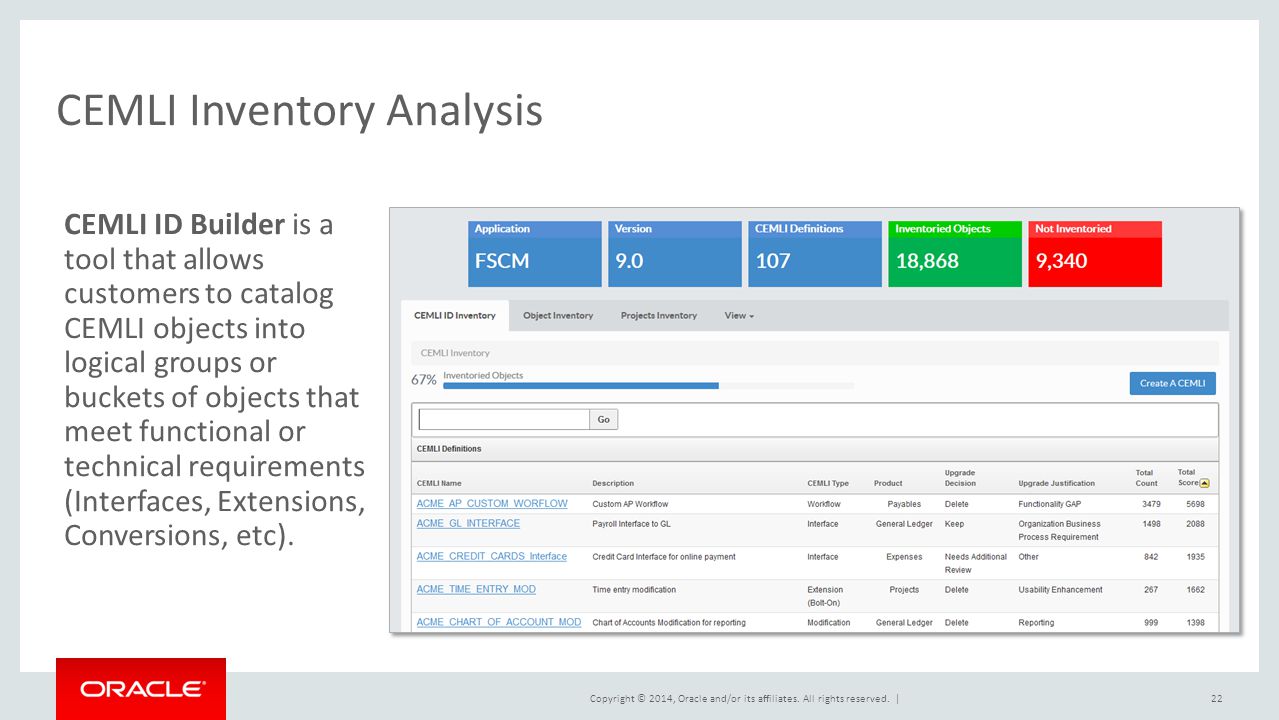
Task: Click total count value 842
Action: (x=1153, y=557)
